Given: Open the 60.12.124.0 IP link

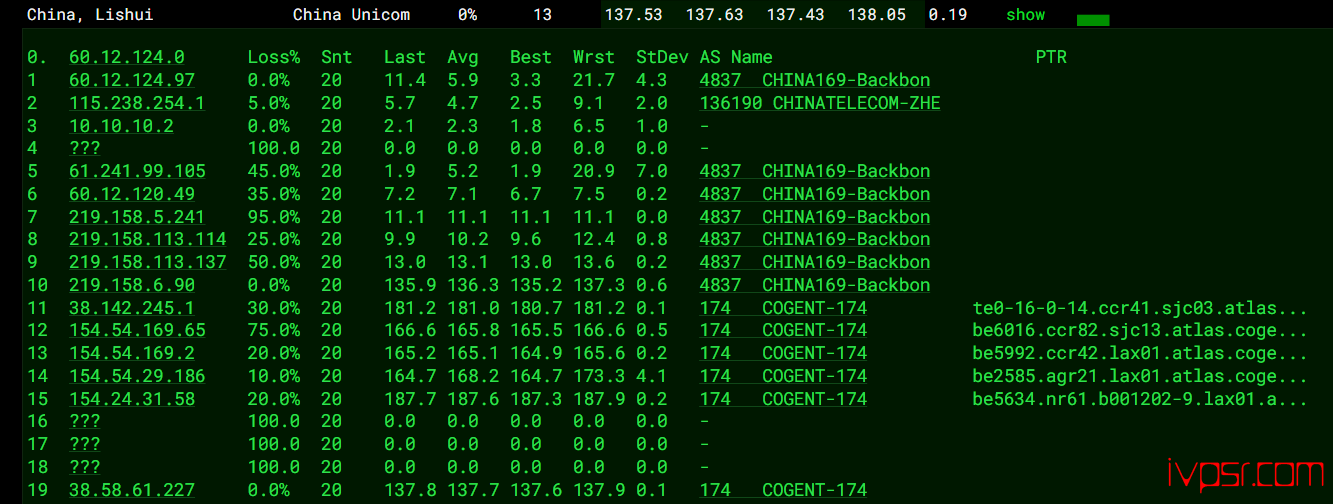Looking at the screenshot, I should [x=127, y=57].
